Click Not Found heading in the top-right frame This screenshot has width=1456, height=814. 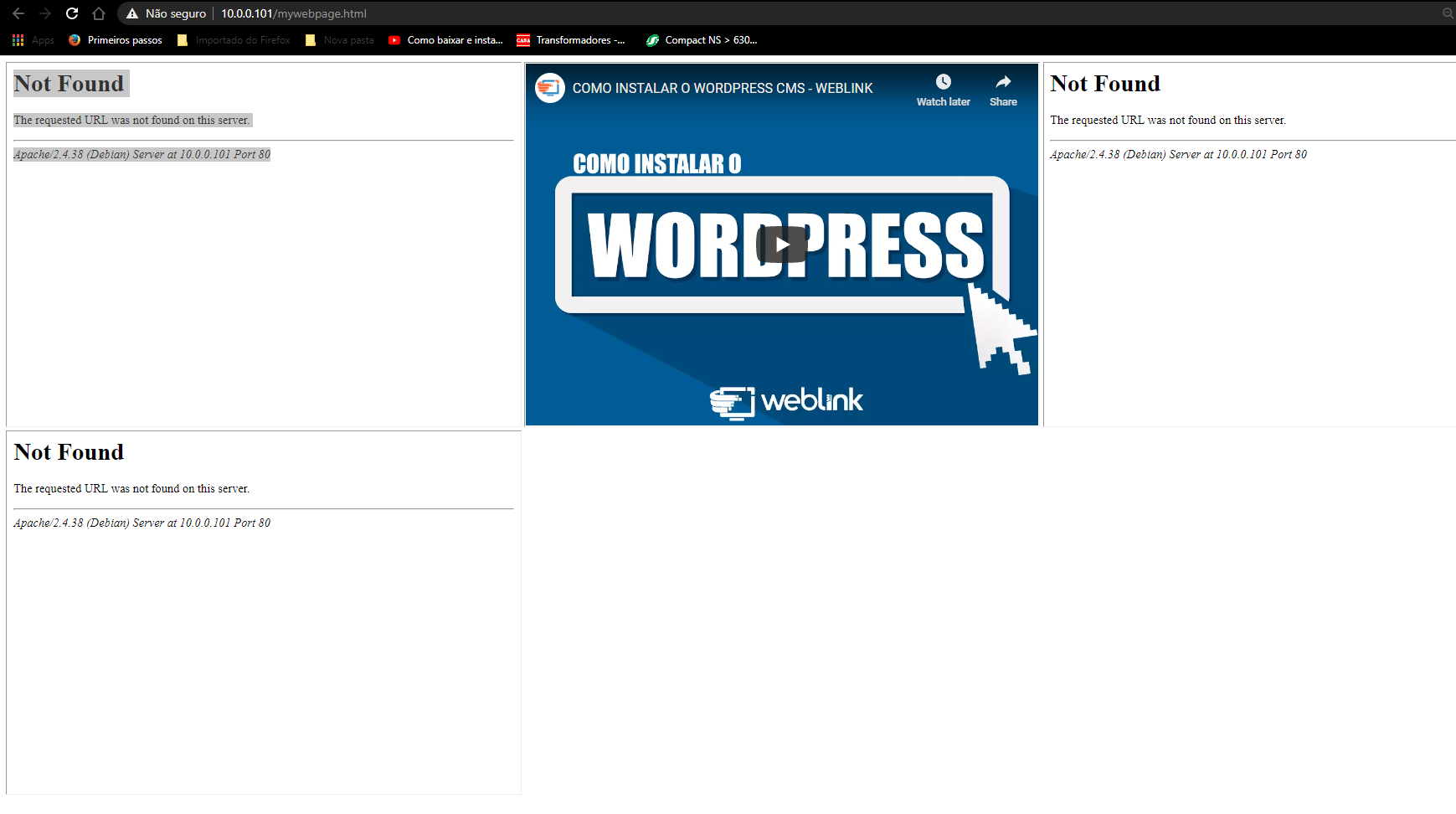point(1105,84)
